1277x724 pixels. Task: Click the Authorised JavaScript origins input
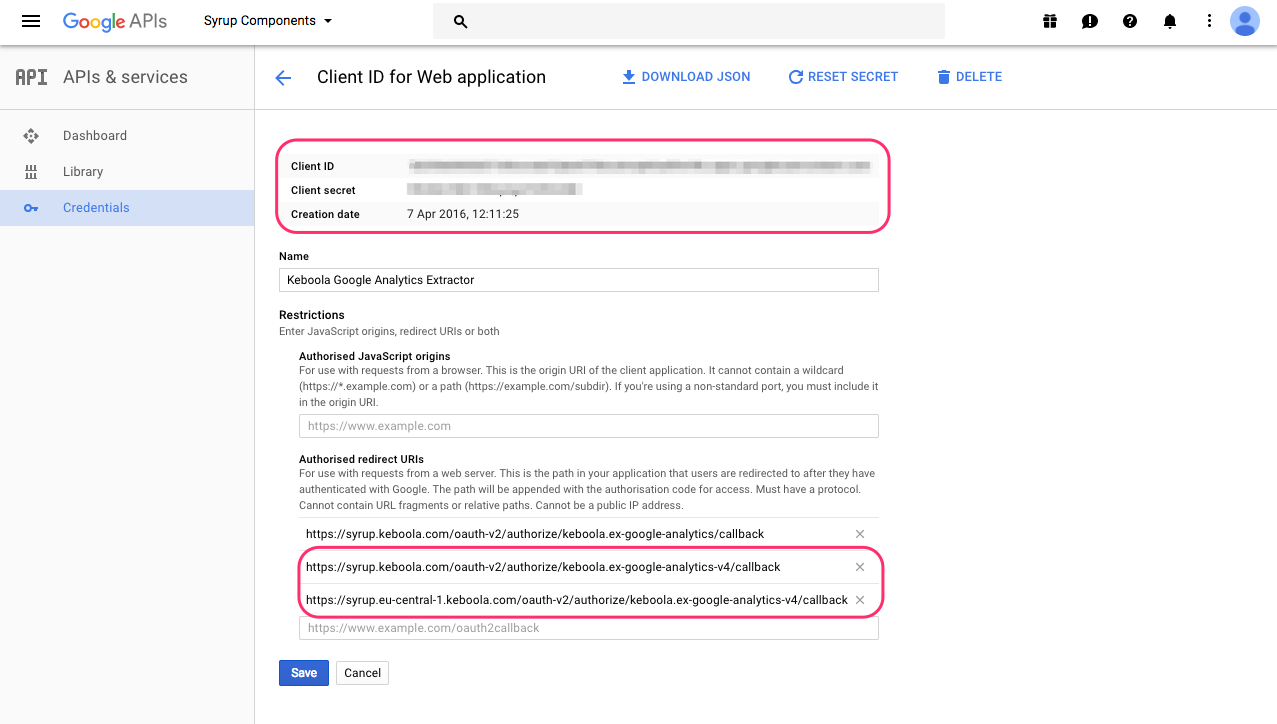pos(589,426)
